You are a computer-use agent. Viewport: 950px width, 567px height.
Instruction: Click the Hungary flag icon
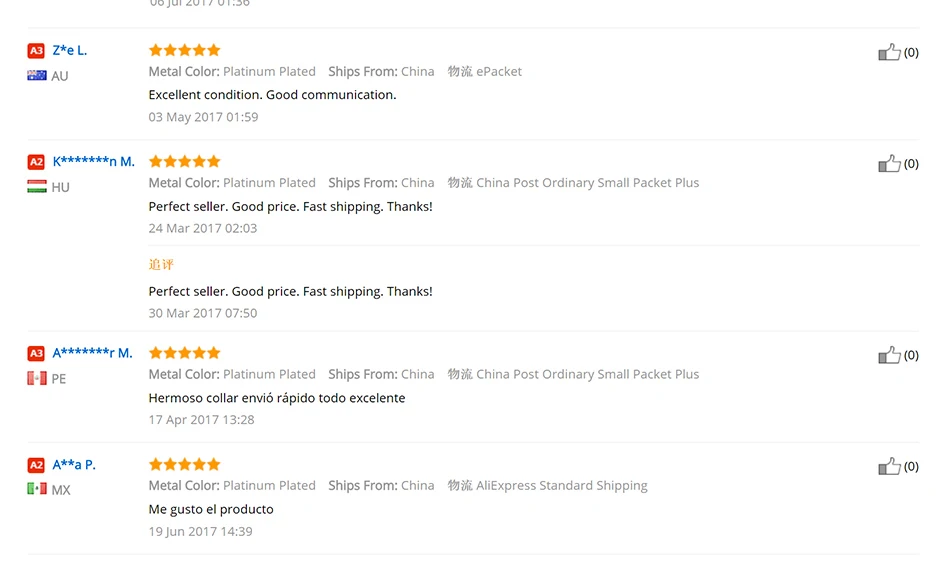click(37, 187)
